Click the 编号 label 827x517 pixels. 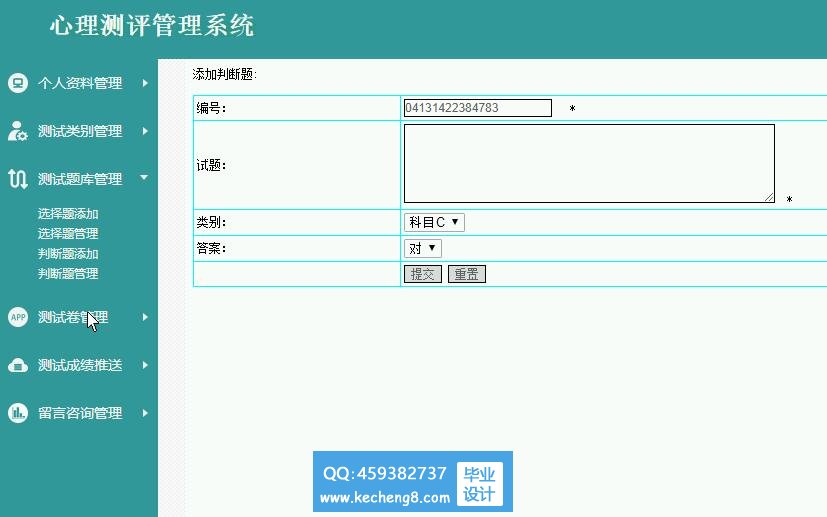pos(211,108)
